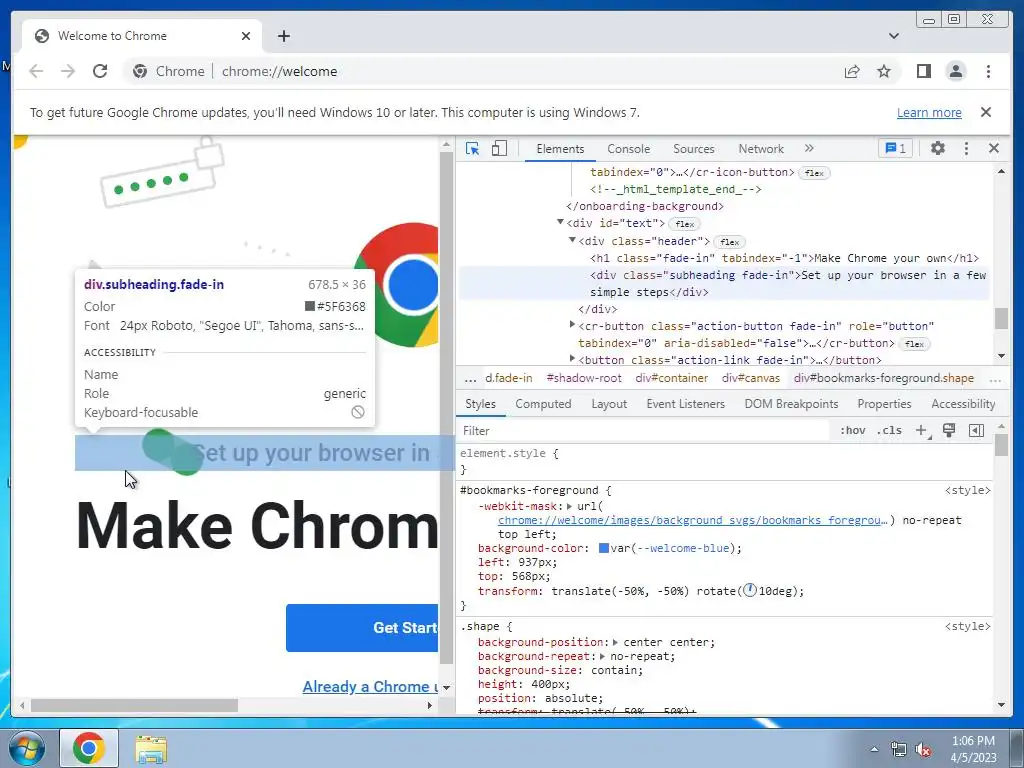The height and width of the screenshot is (768, 1024).
Task: Open the DOM Breakpoints tab
Action: (792, 404)
